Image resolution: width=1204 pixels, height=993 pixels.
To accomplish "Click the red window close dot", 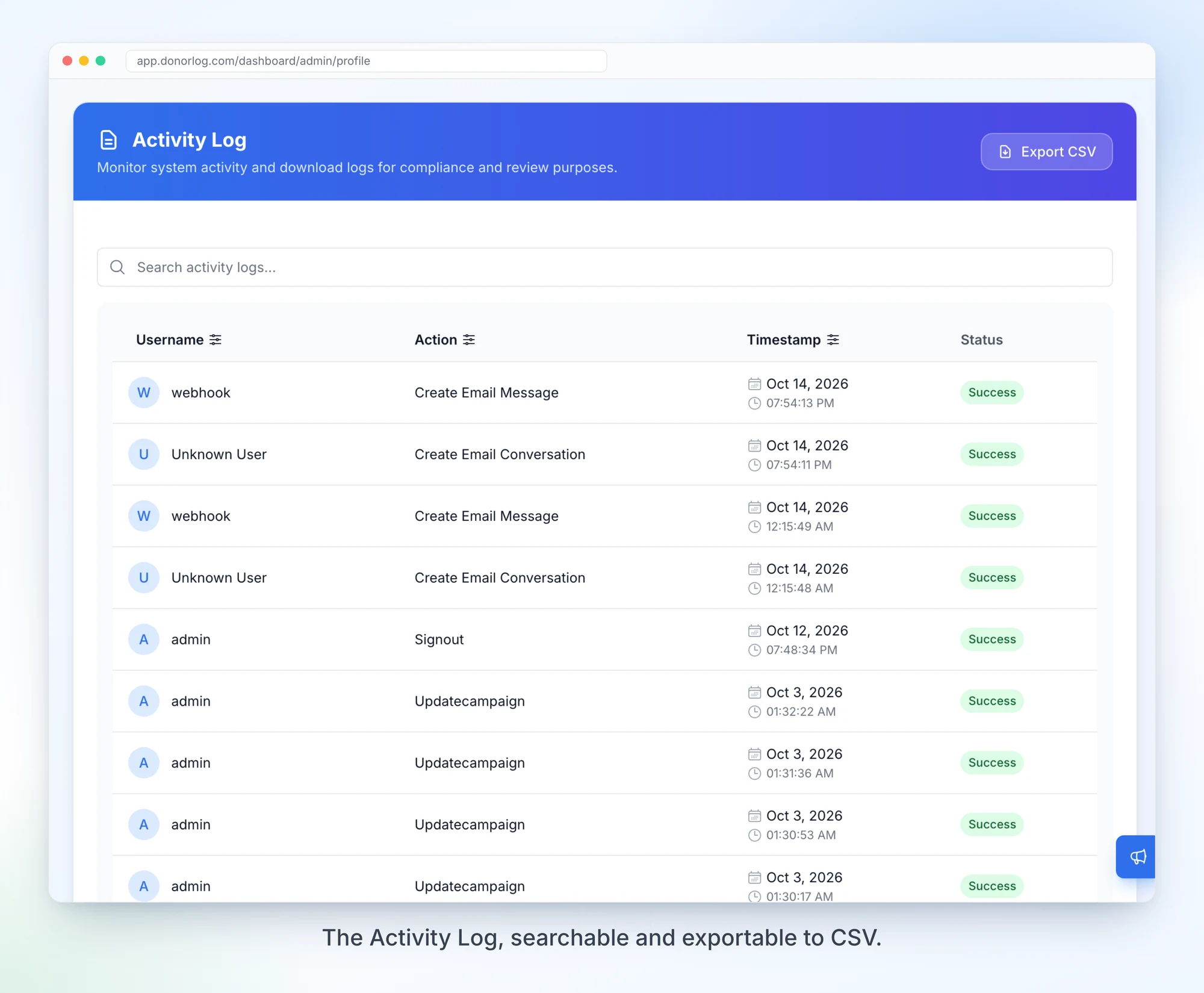I will [67, 61].
